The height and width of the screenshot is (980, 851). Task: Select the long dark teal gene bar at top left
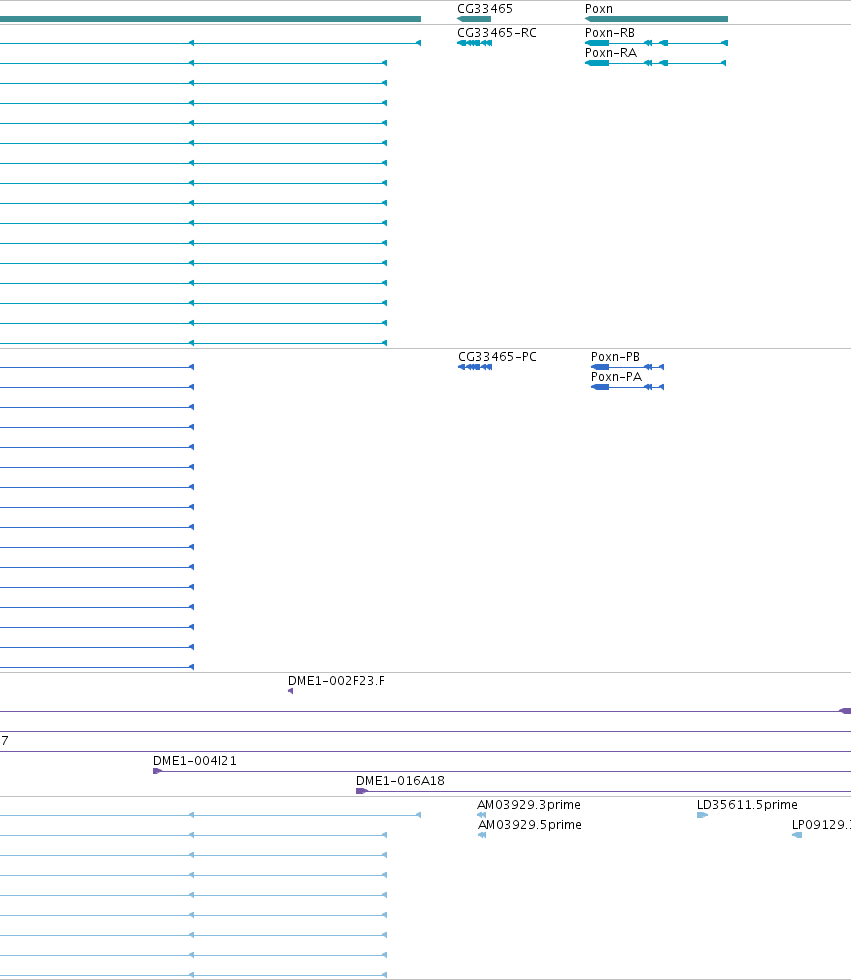(211, 19)
